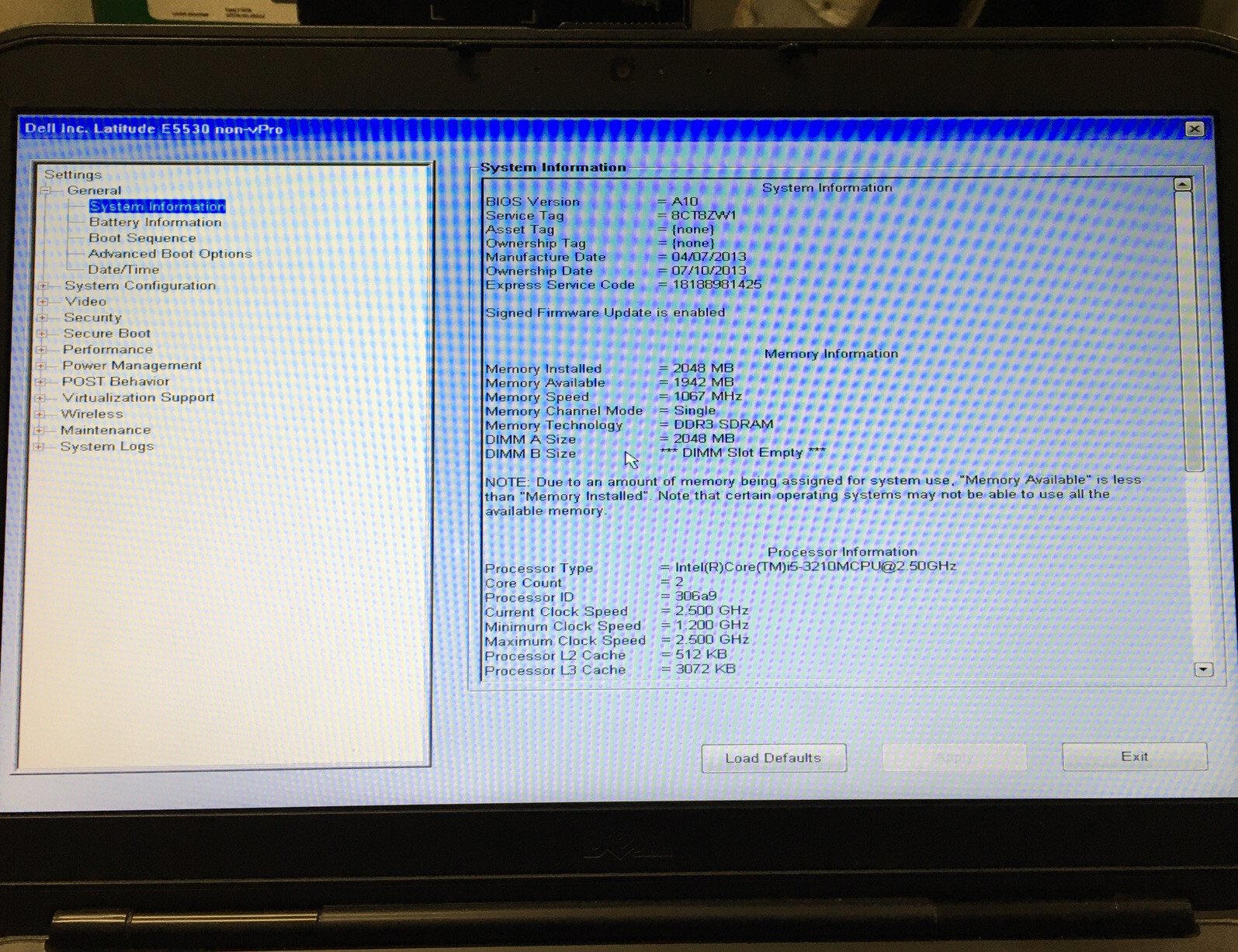Click Memory Available value 1942 MB
This screenshot has height=952, width=1238.
click(x=703, y=382)
